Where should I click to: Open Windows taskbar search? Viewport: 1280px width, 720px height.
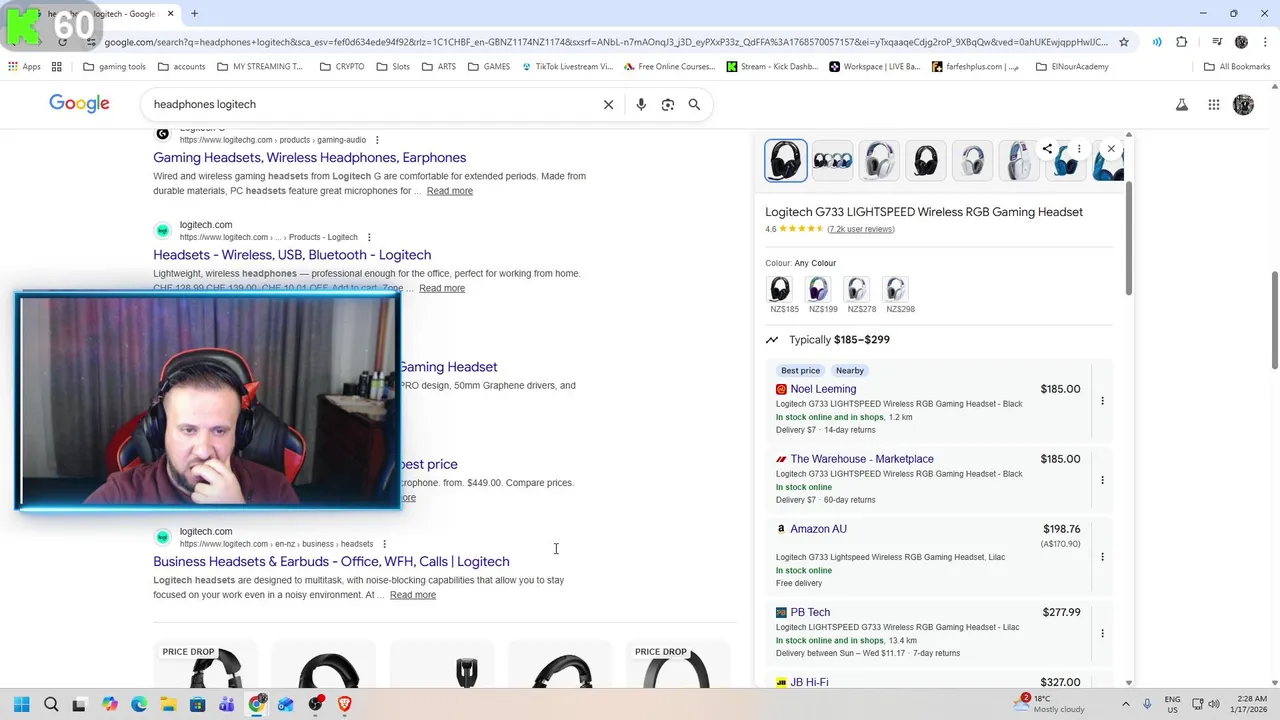coord(51,704)
